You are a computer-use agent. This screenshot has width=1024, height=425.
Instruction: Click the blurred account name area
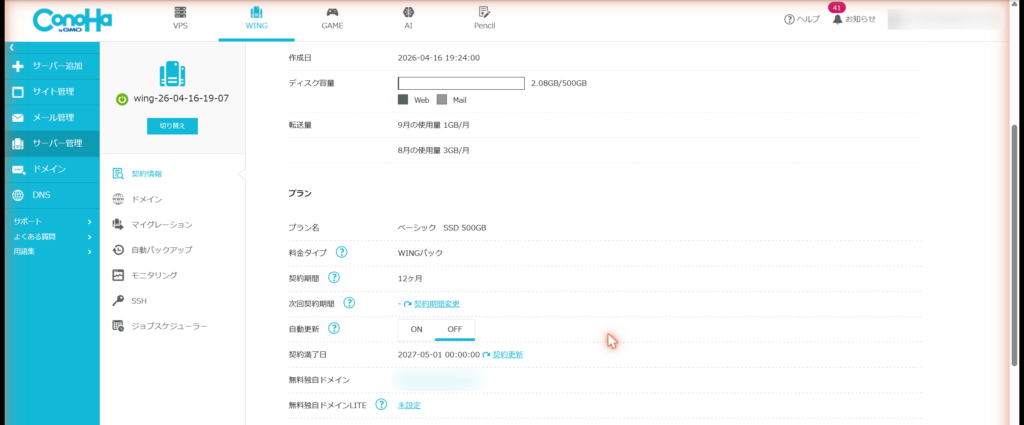point(945,19)
